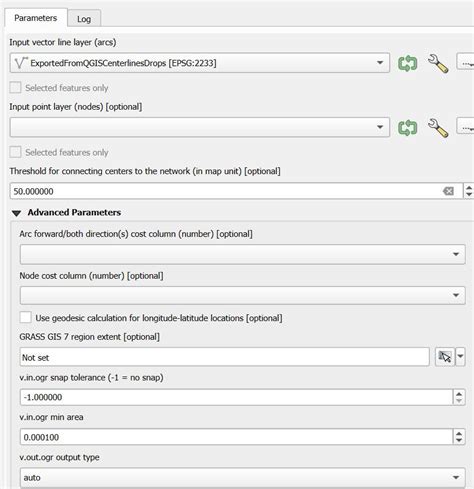Click iterate-over-layer icon for nodes point layer
The width and height of the screenshot is (474, 489).
tap(407, 127)
